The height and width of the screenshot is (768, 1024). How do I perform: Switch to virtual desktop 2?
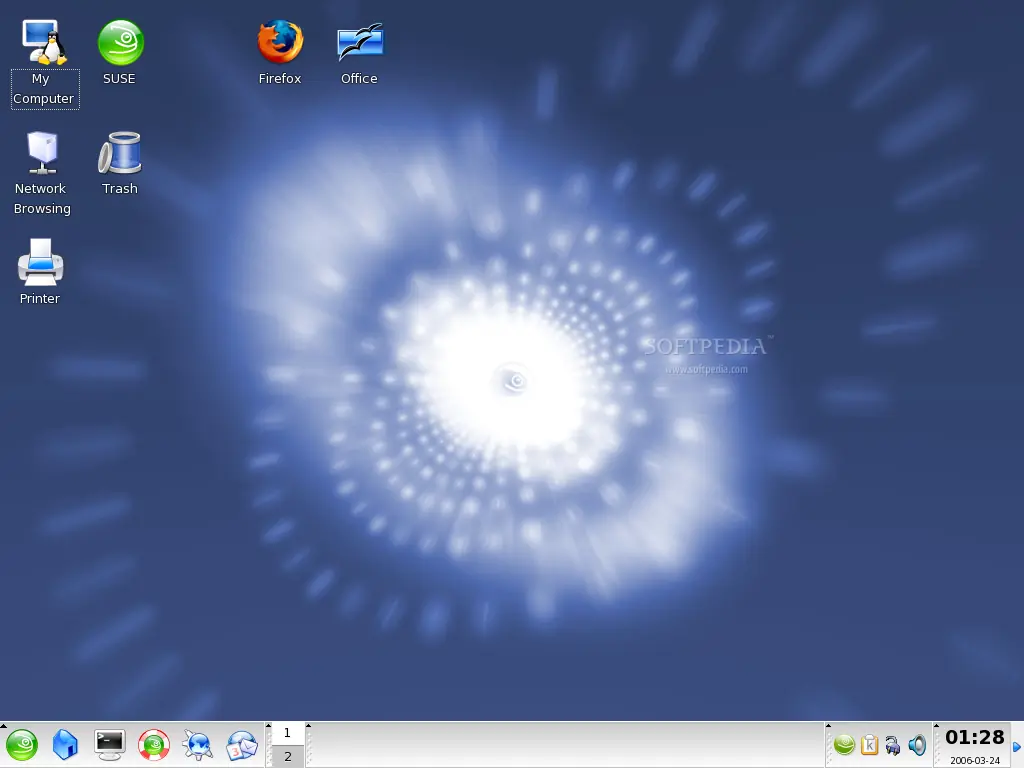point(287,756)
